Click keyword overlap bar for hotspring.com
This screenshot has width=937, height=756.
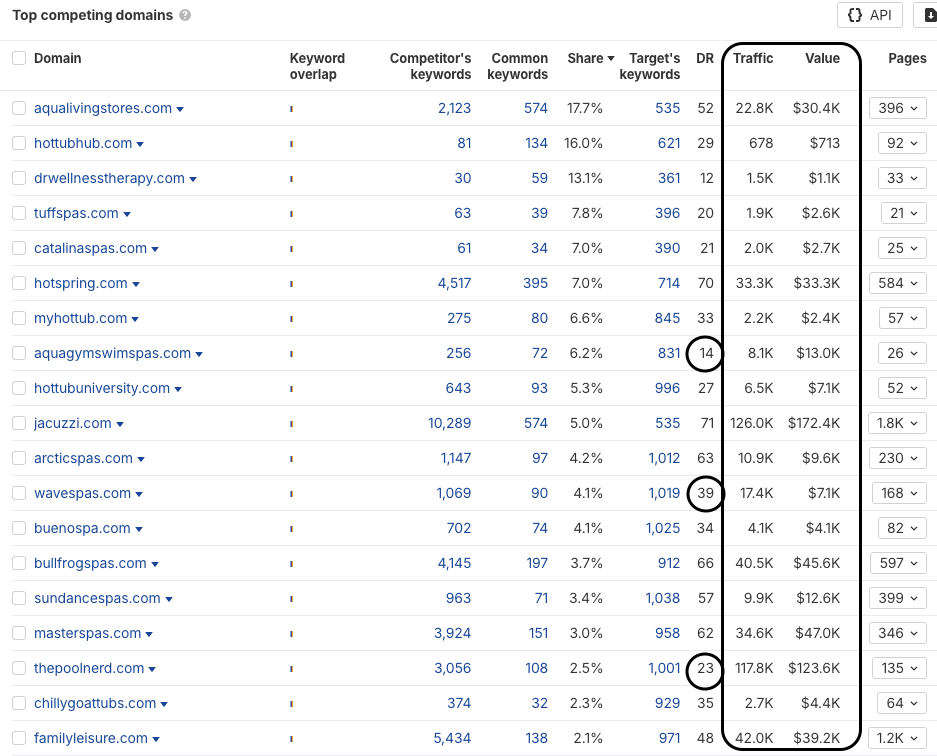point(292,284)
